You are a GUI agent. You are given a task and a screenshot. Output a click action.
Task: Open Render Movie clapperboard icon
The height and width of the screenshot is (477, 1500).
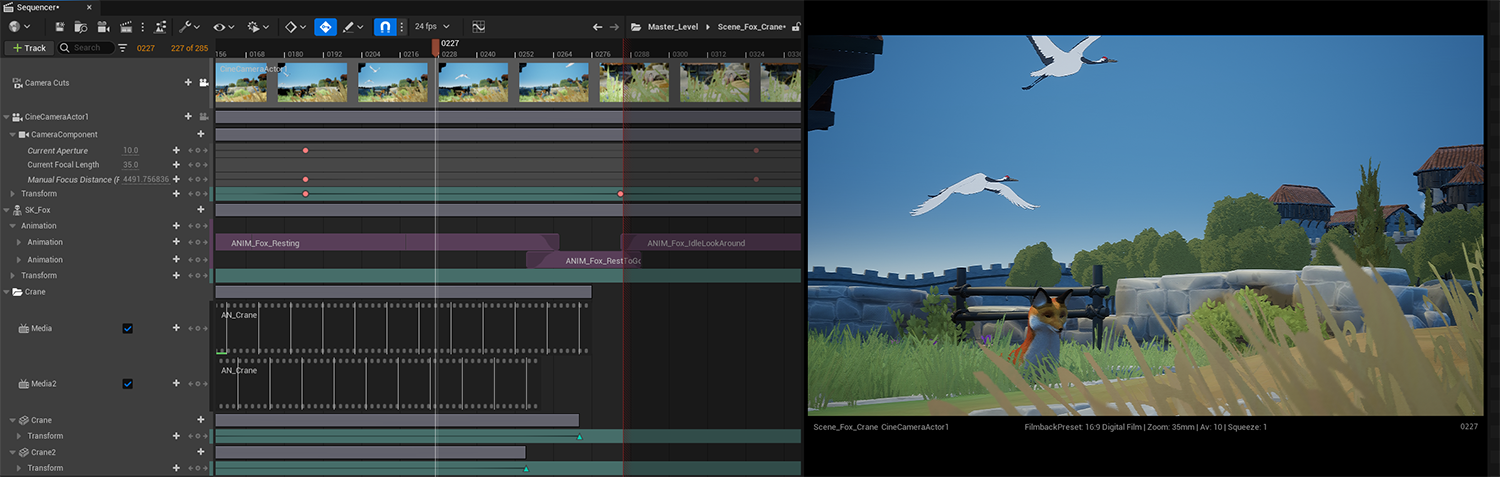coord(126,27)
